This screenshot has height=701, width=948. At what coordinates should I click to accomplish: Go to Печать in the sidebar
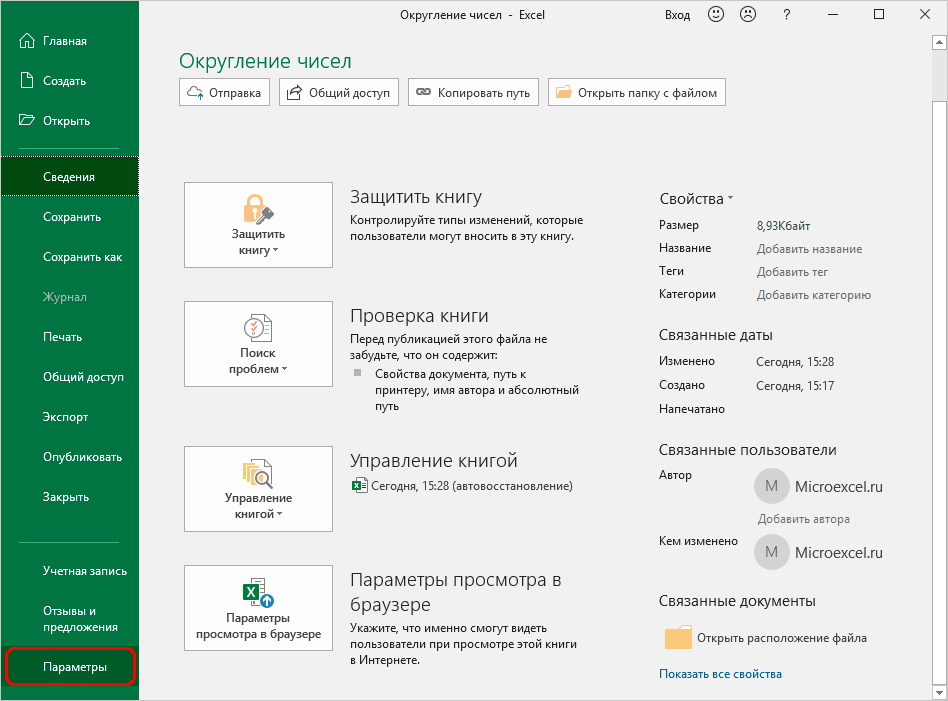coord(63,337)
